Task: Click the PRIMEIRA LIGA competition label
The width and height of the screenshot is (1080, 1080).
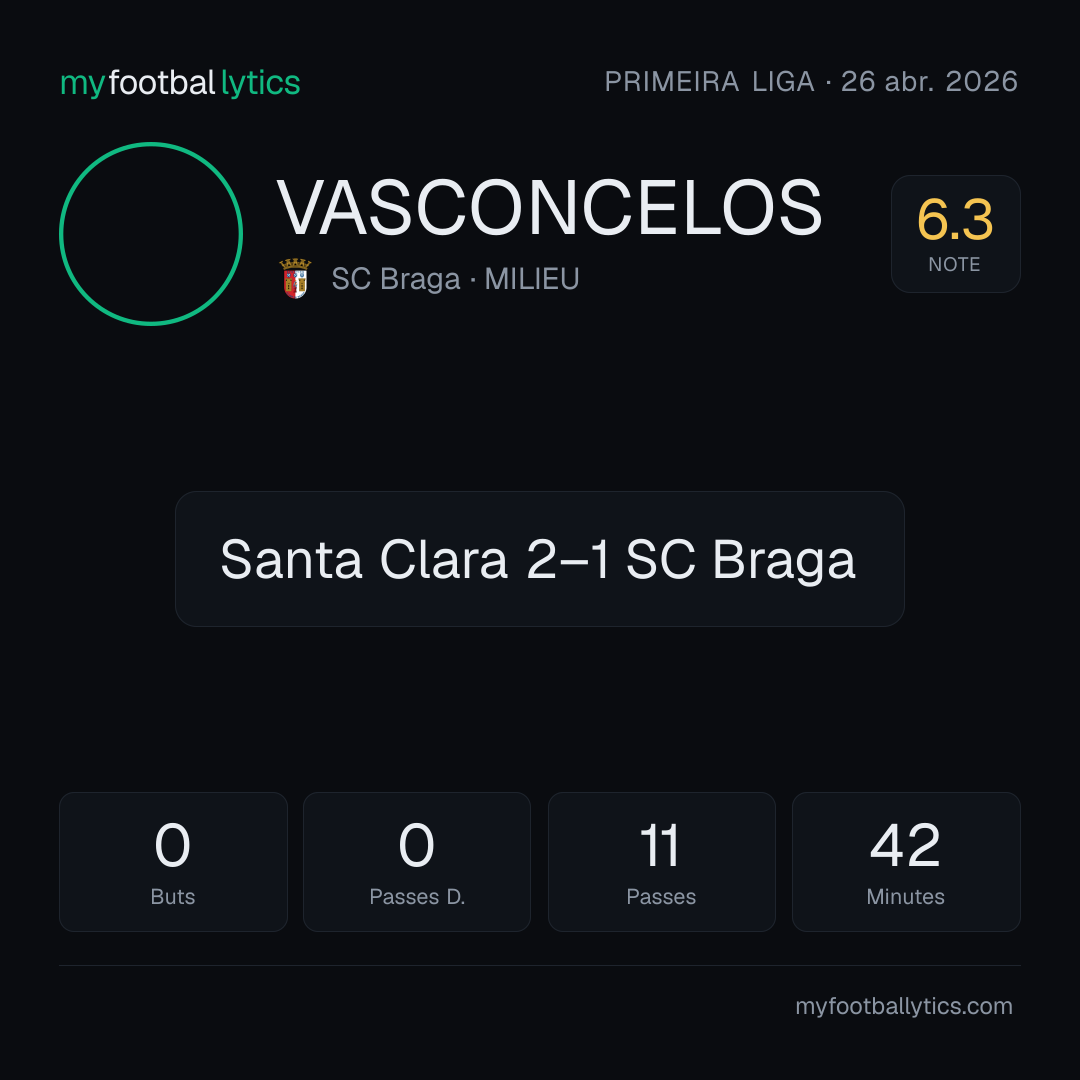Action: pyautogui.click(x=709, y=82)
